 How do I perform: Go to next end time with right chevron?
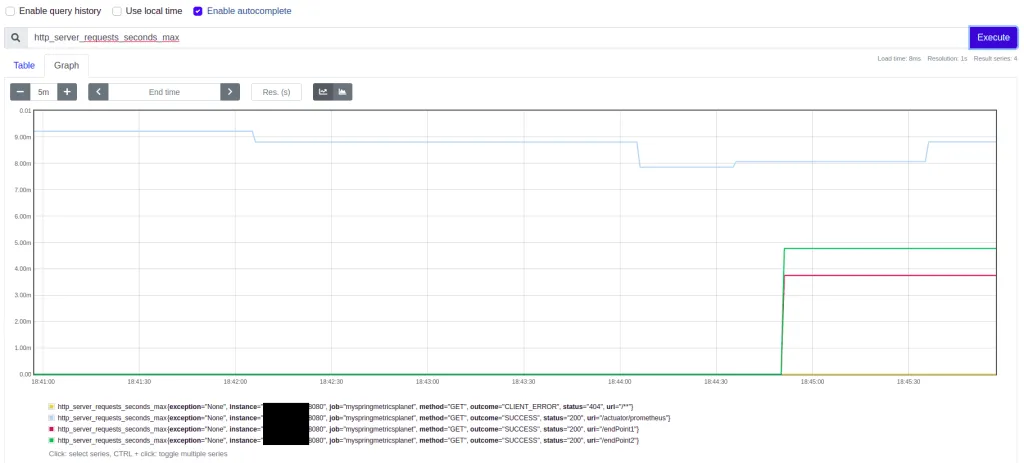[x=230, y=92]
